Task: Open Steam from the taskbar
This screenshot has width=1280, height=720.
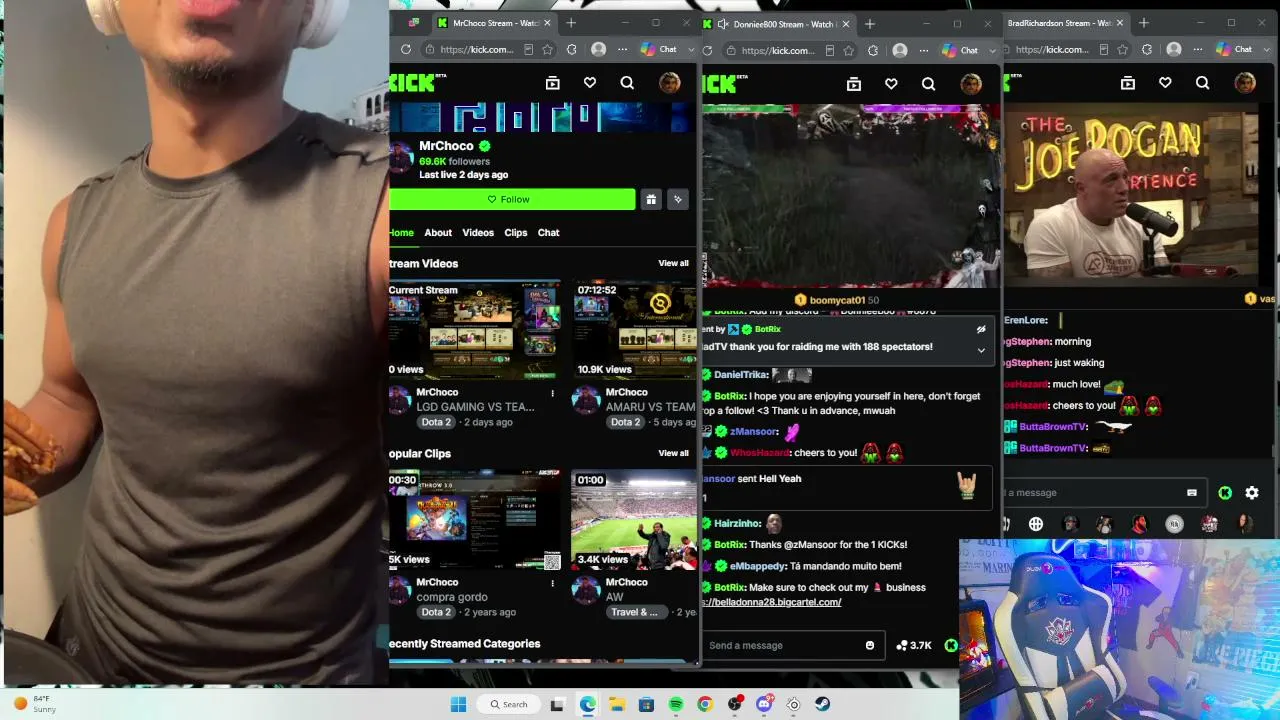Action: (x=822, y=704)
